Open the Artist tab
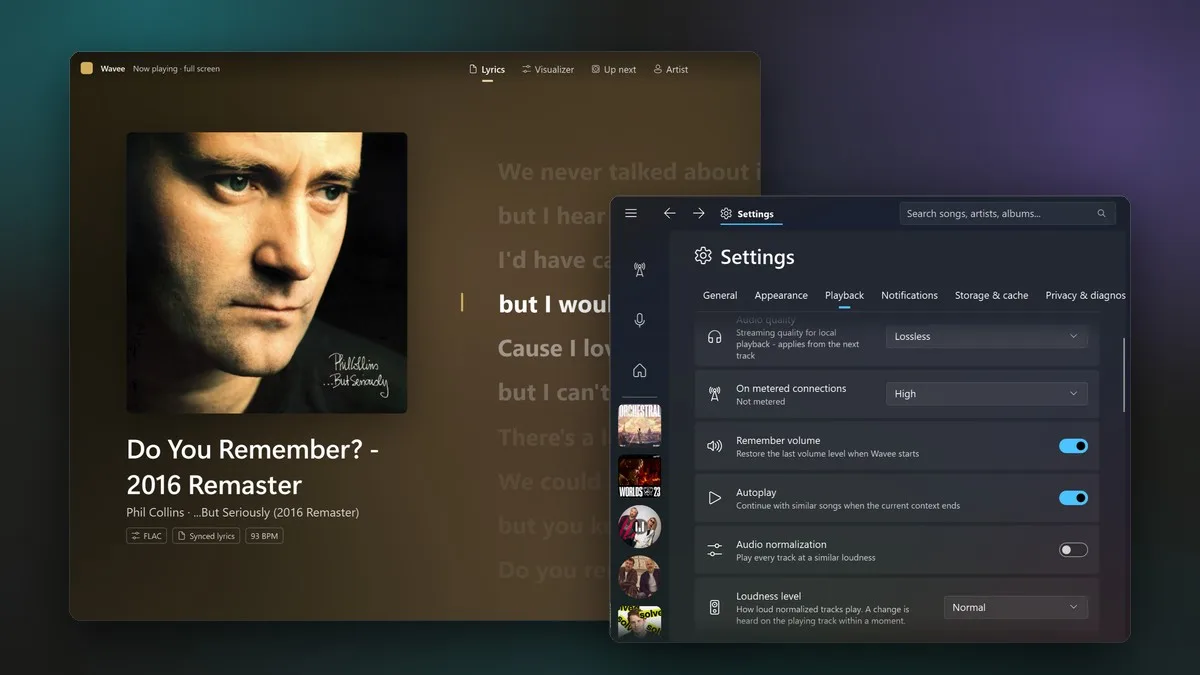 [671, 70]
